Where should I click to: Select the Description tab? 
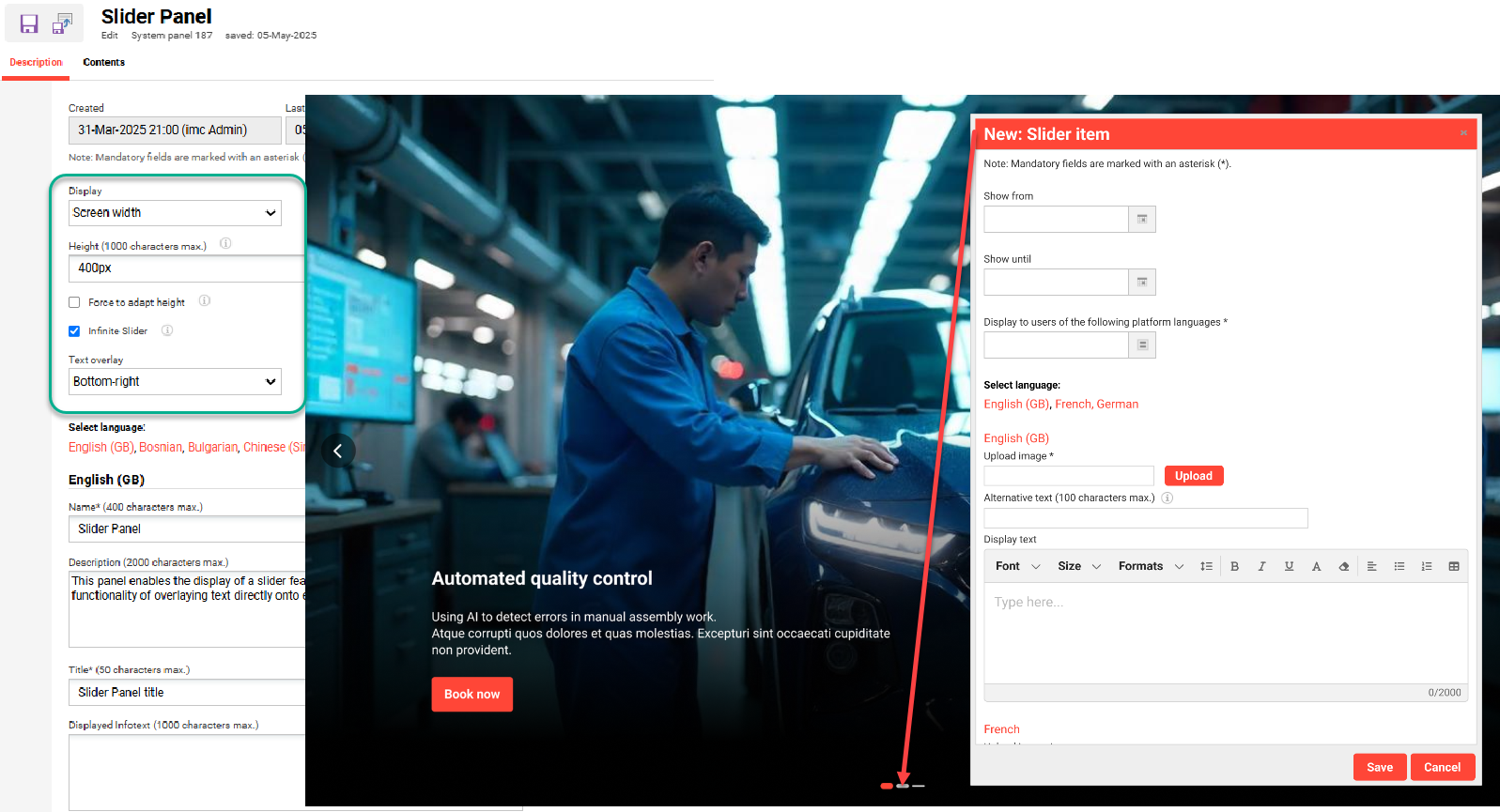pyautogui.click(x=36, y=63)
